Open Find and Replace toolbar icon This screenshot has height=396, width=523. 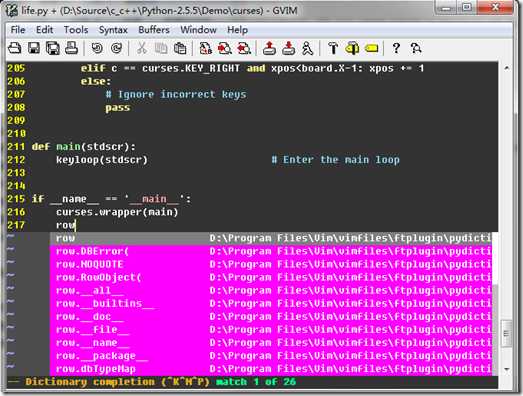[206, 48]
